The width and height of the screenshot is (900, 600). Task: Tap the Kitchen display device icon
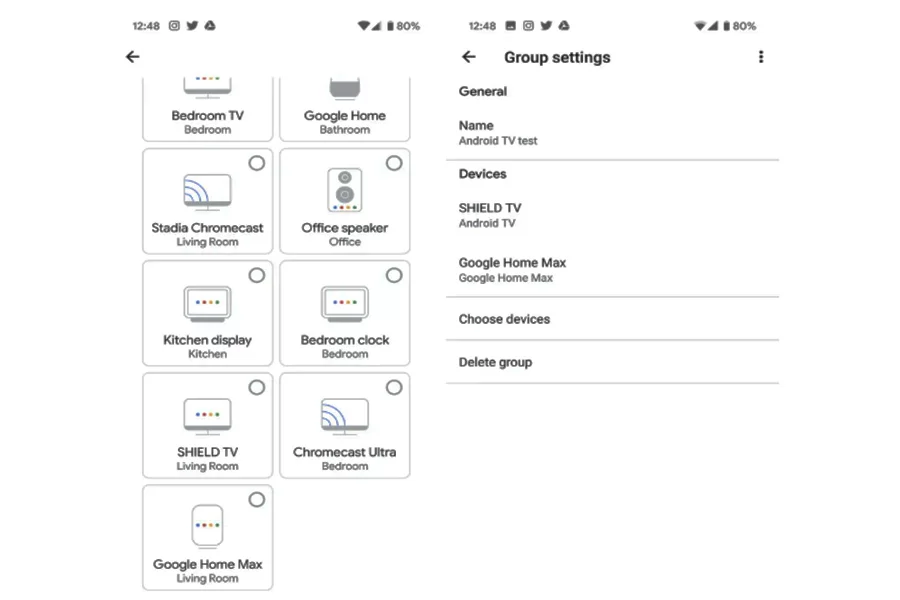tap(207, 304)
